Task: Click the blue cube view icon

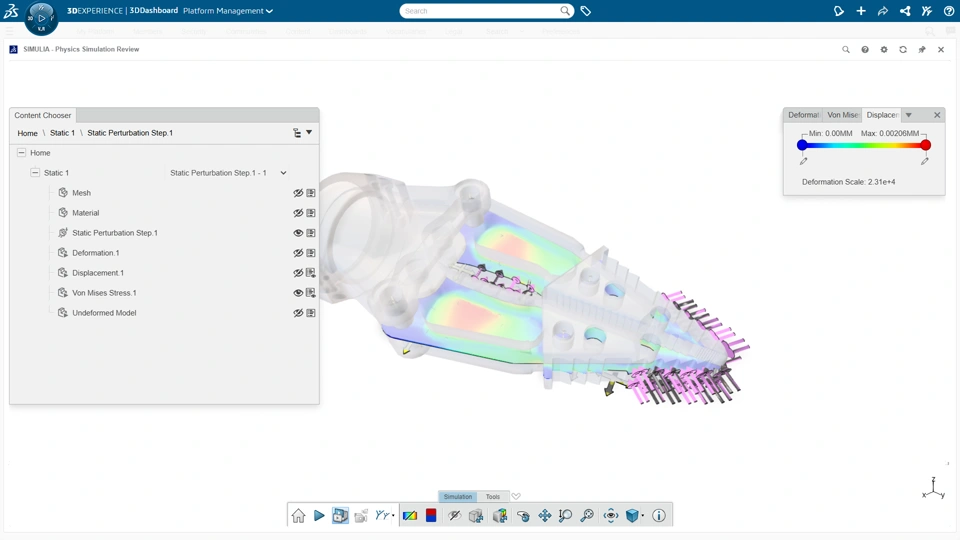Action: pos(632,516)
